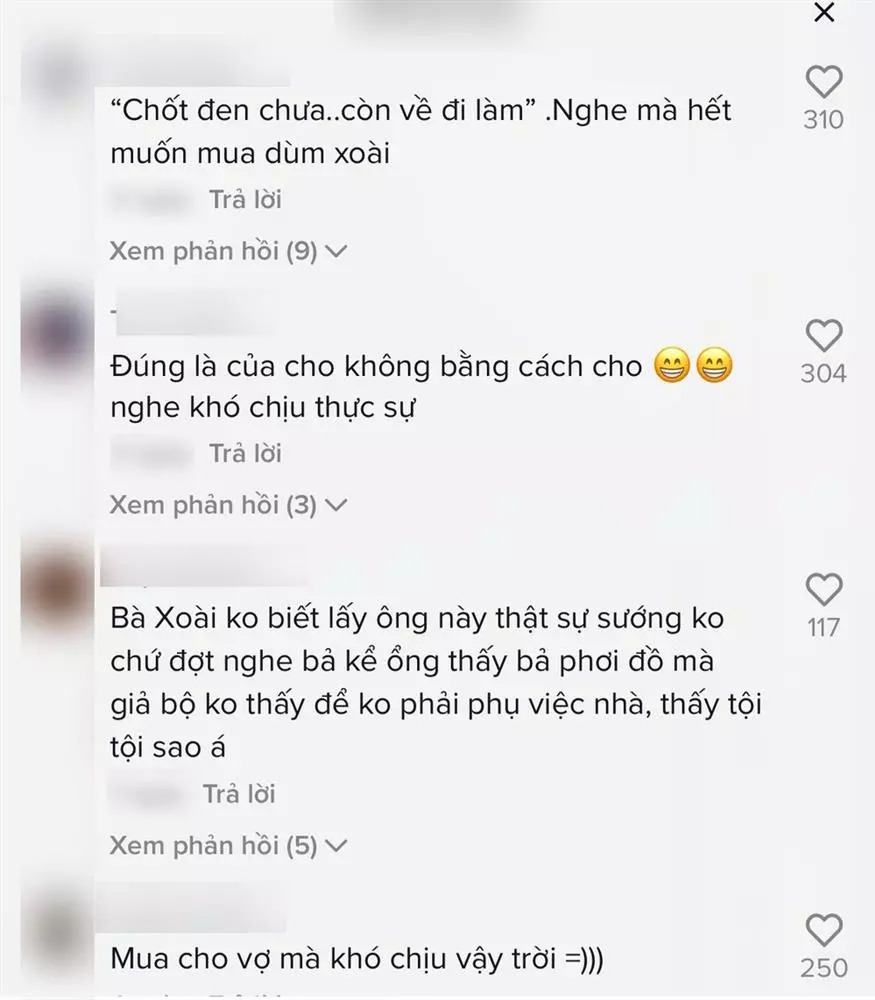The width and height of the screenshot is (875, 1000).
Task: Expand 'Xem phản hồi (9)' replies
Action: coord(228,251)
